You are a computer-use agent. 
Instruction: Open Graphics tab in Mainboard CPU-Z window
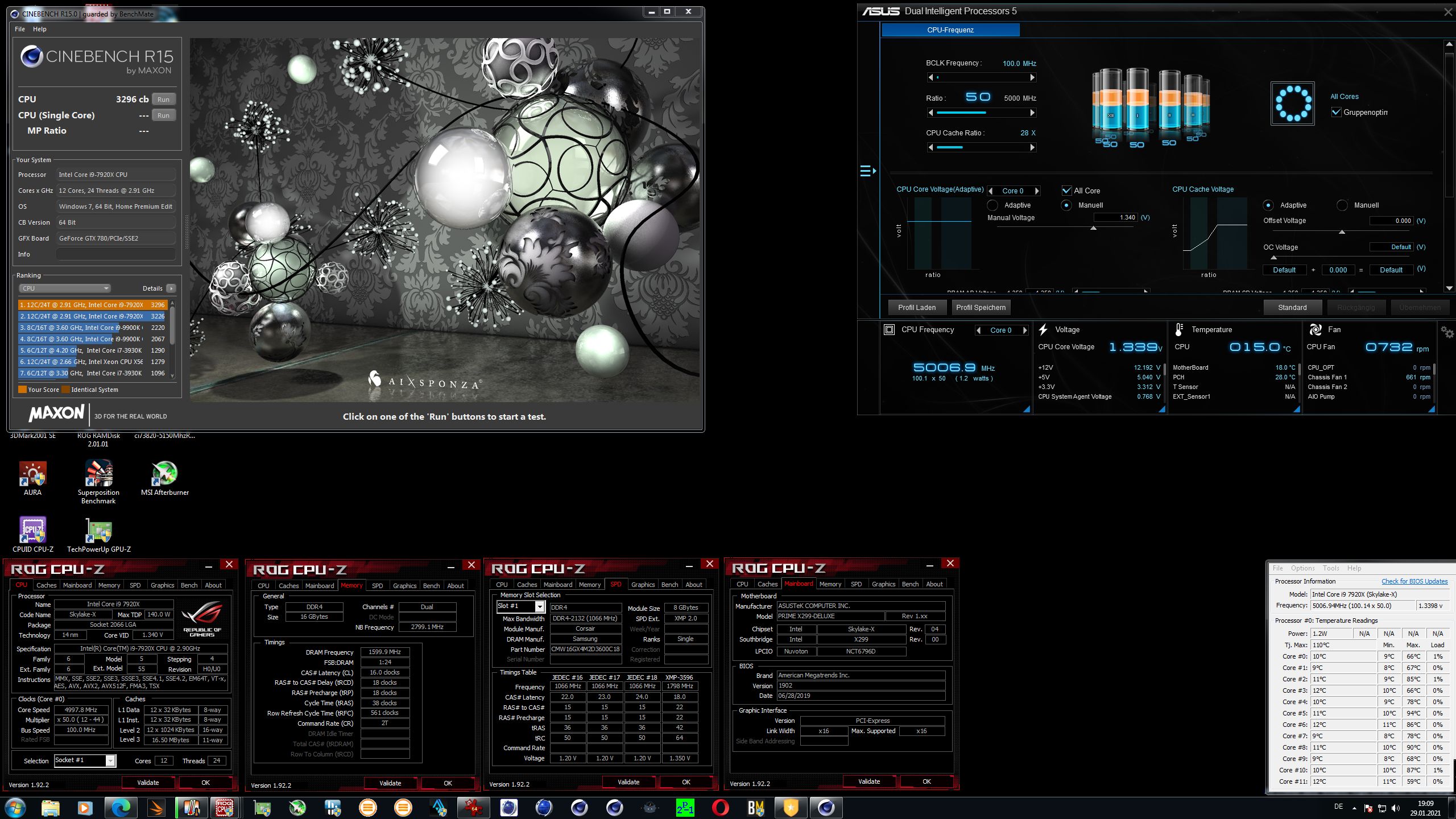(883, 584)
